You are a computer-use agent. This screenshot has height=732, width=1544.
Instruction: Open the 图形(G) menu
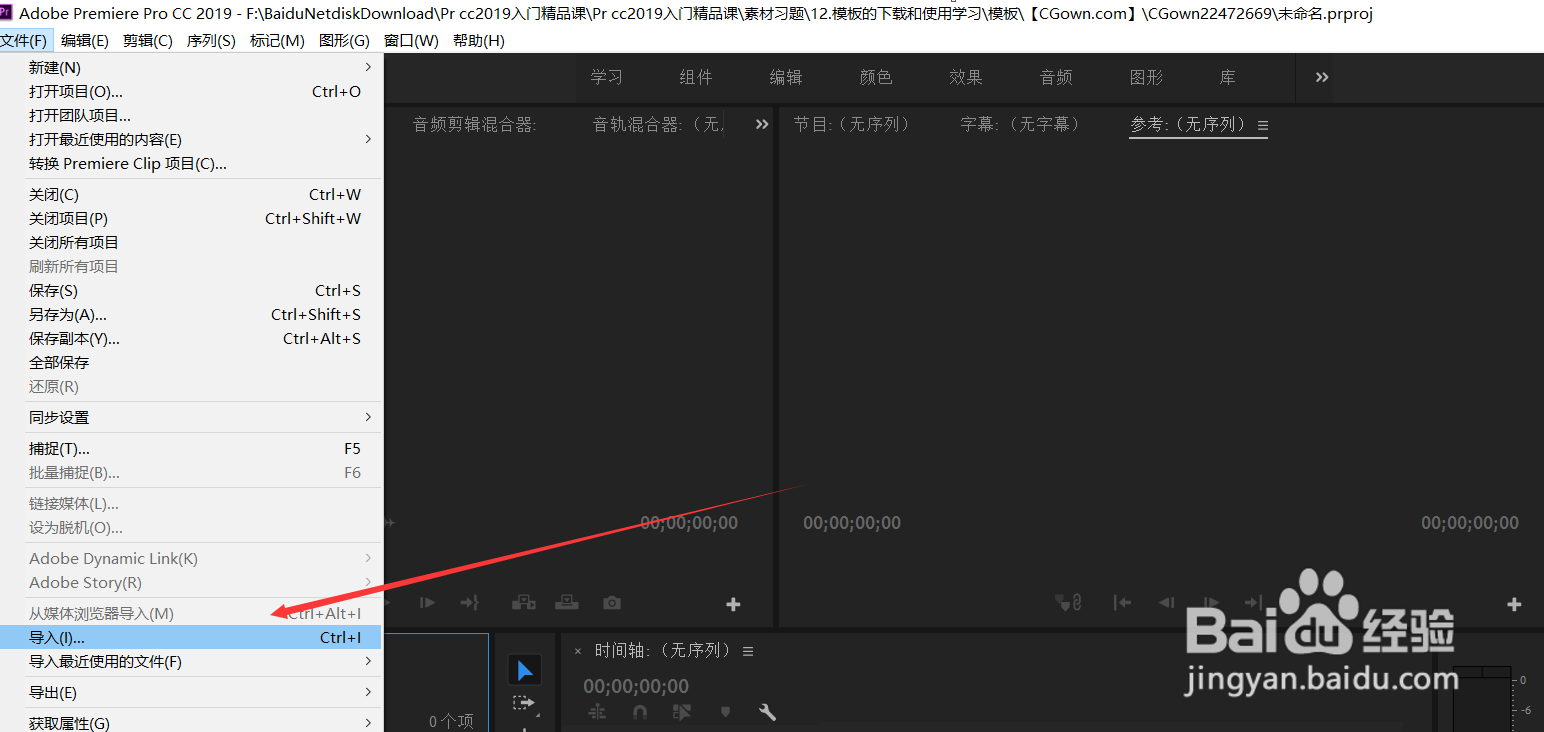(x=344, y=40)
